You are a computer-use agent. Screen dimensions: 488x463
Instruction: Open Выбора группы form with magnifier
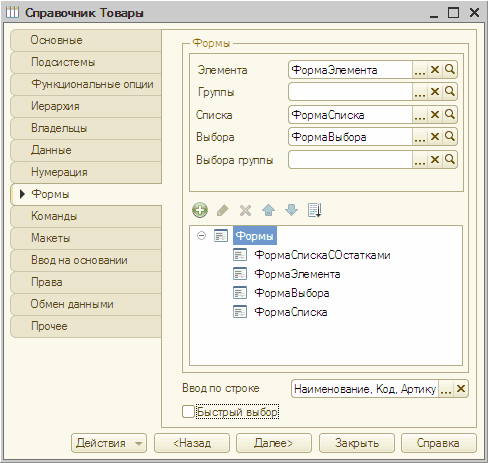pyautogui.click(x=450, y=160)
